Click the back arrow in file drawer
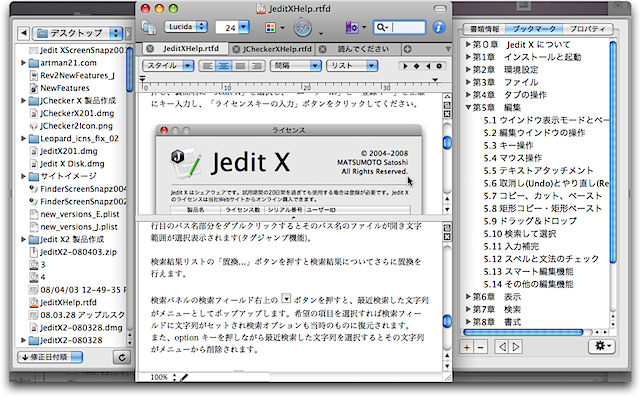The image size is (640, 397). coord(24,33)
